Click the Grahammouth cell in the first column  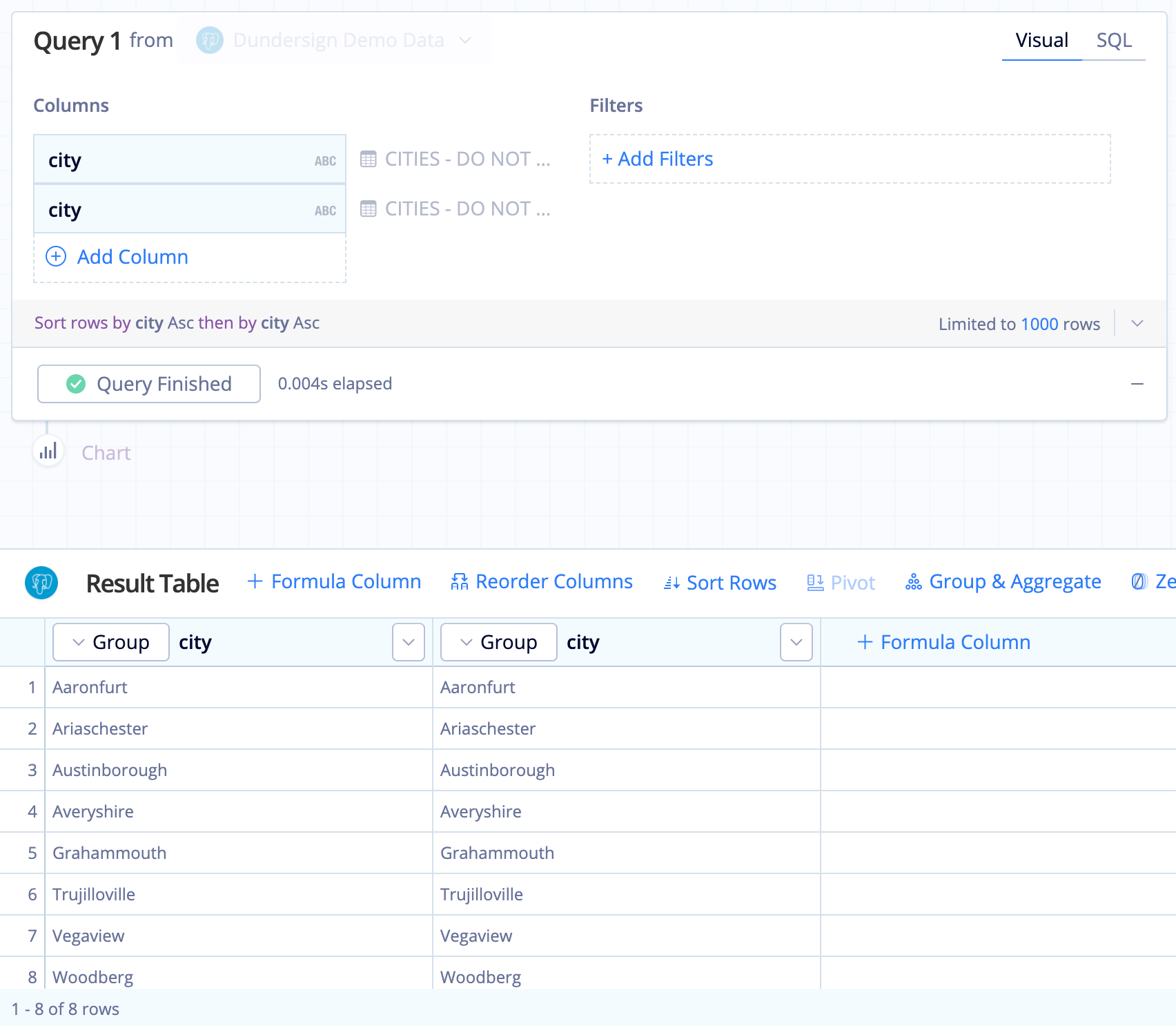pyautogui.click(x=239, y=853)
